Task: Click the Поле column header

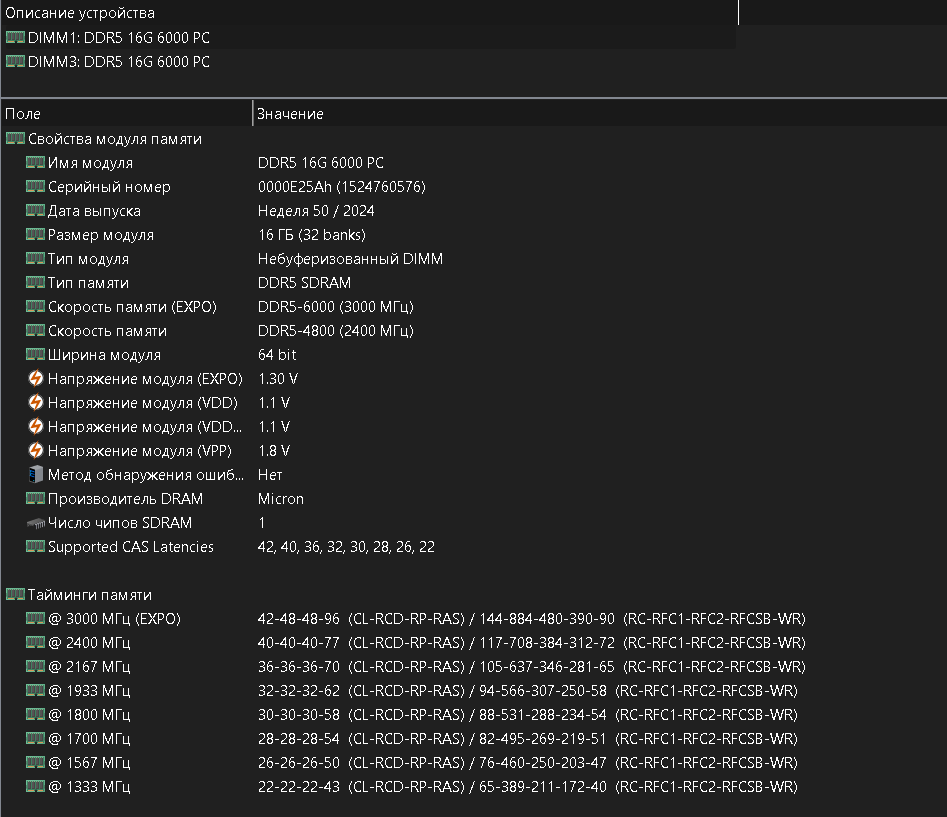Action: coord(23,114)
